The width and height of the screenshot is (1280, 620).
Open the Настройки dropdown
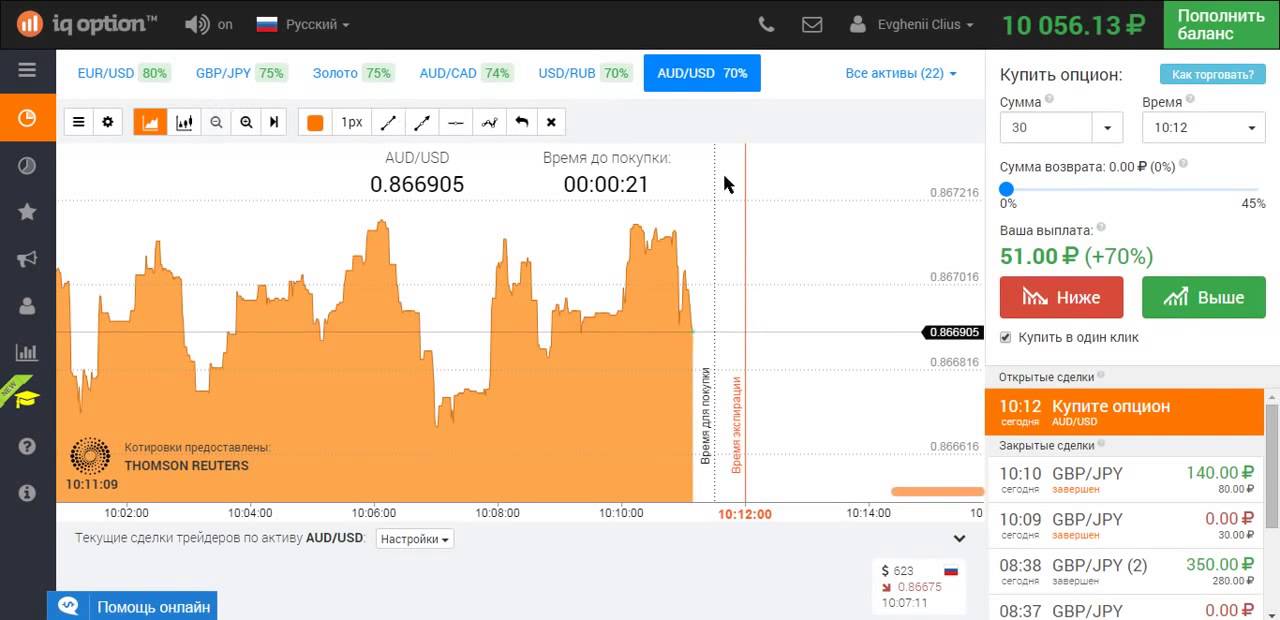tap(414, 538)
